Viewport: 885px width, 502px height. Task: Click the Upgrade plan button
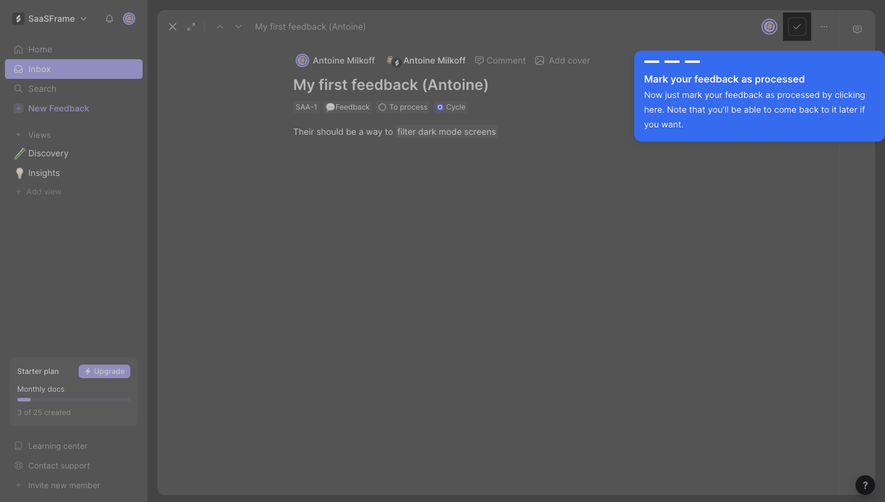[104, 371]
